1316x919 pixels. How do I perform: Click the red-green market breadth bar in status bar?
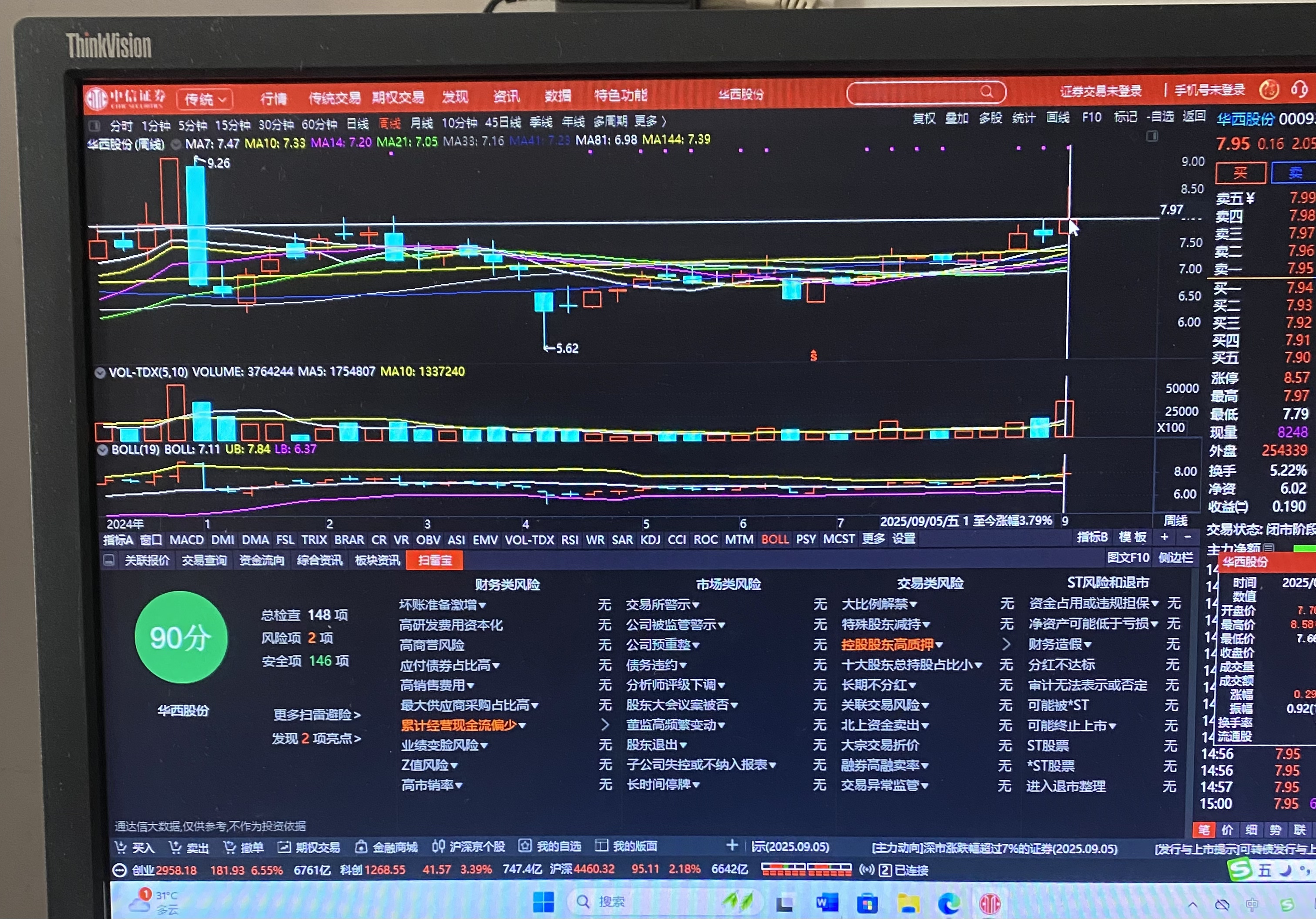point(806,870)
